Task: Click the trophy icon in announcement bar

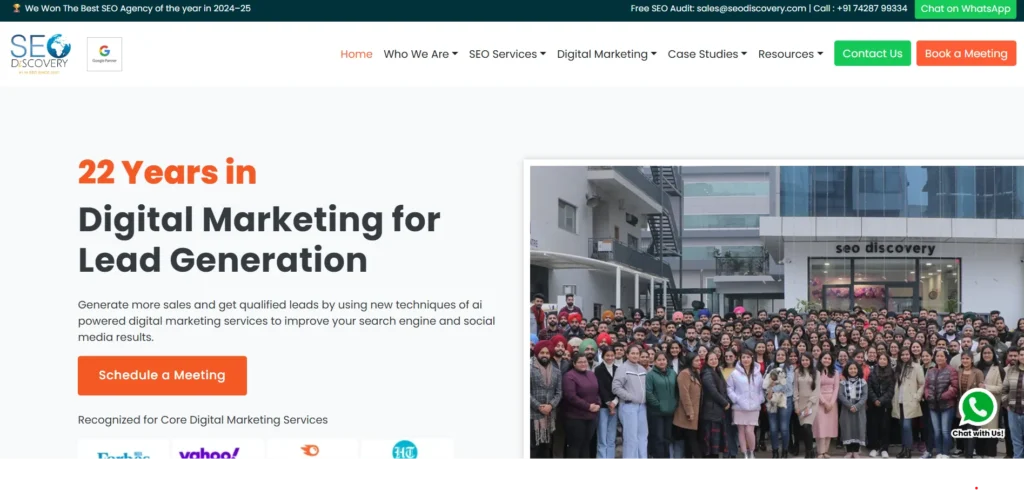Action: (x=16, y=8)
